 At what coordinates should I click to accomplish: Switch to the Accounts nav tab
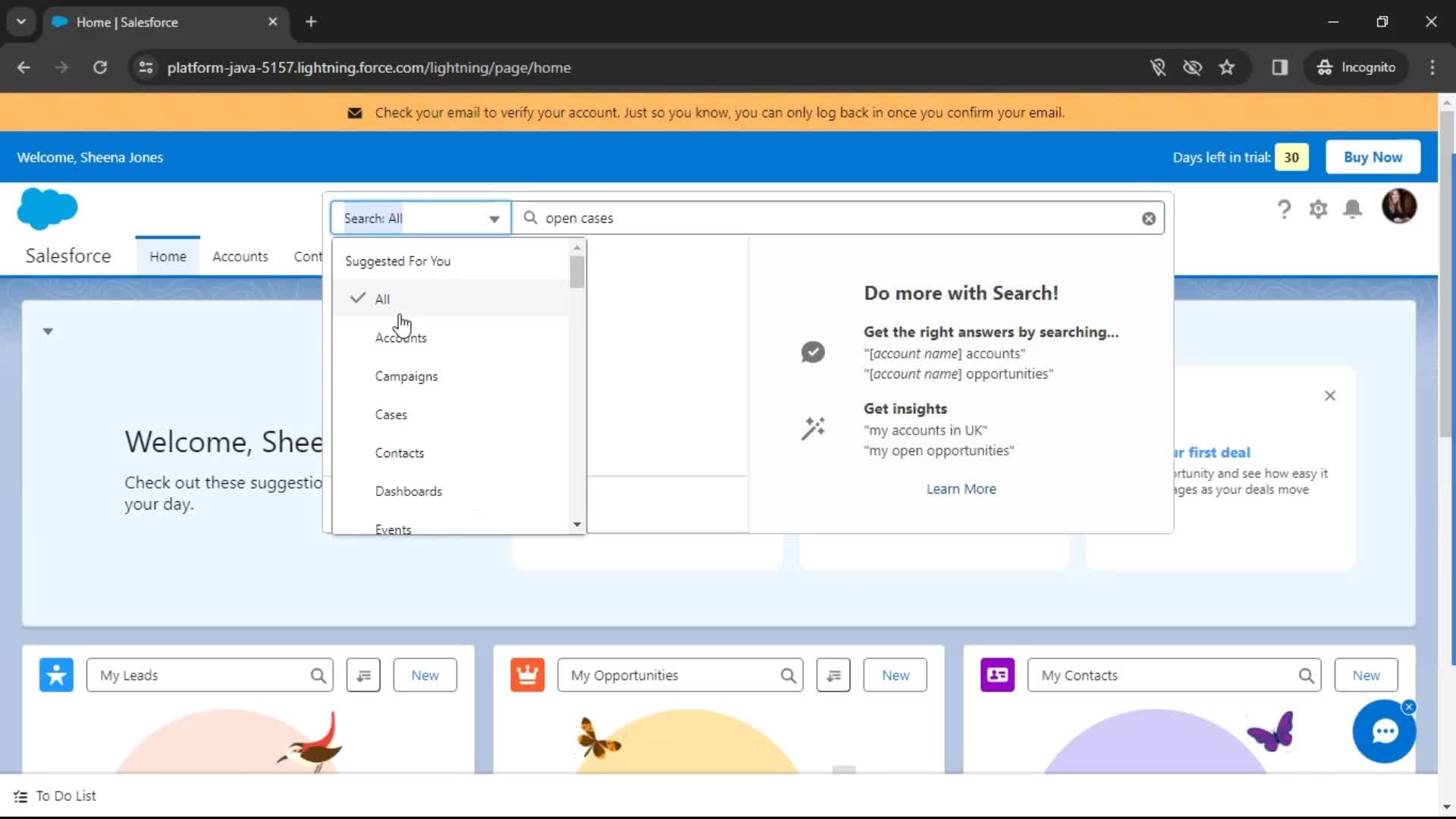coord(240,256)
